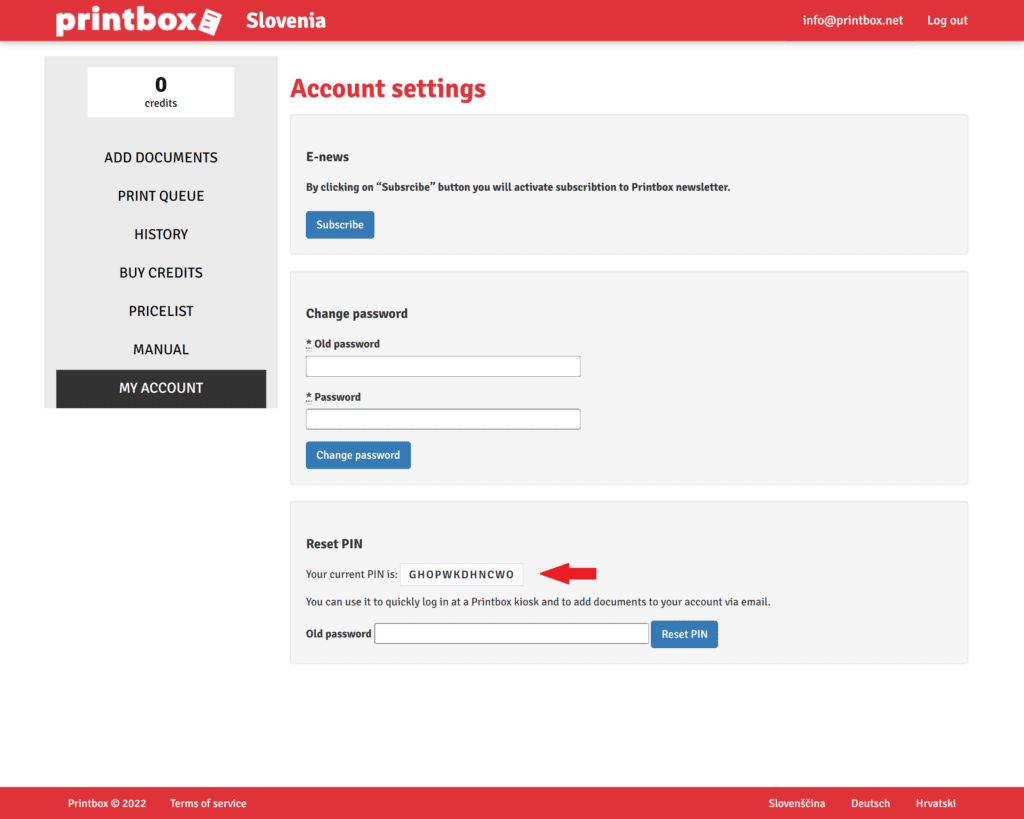This screenshot has width=1024, height=819.
Task: Open the History section
Action: (x=161, y=234)
